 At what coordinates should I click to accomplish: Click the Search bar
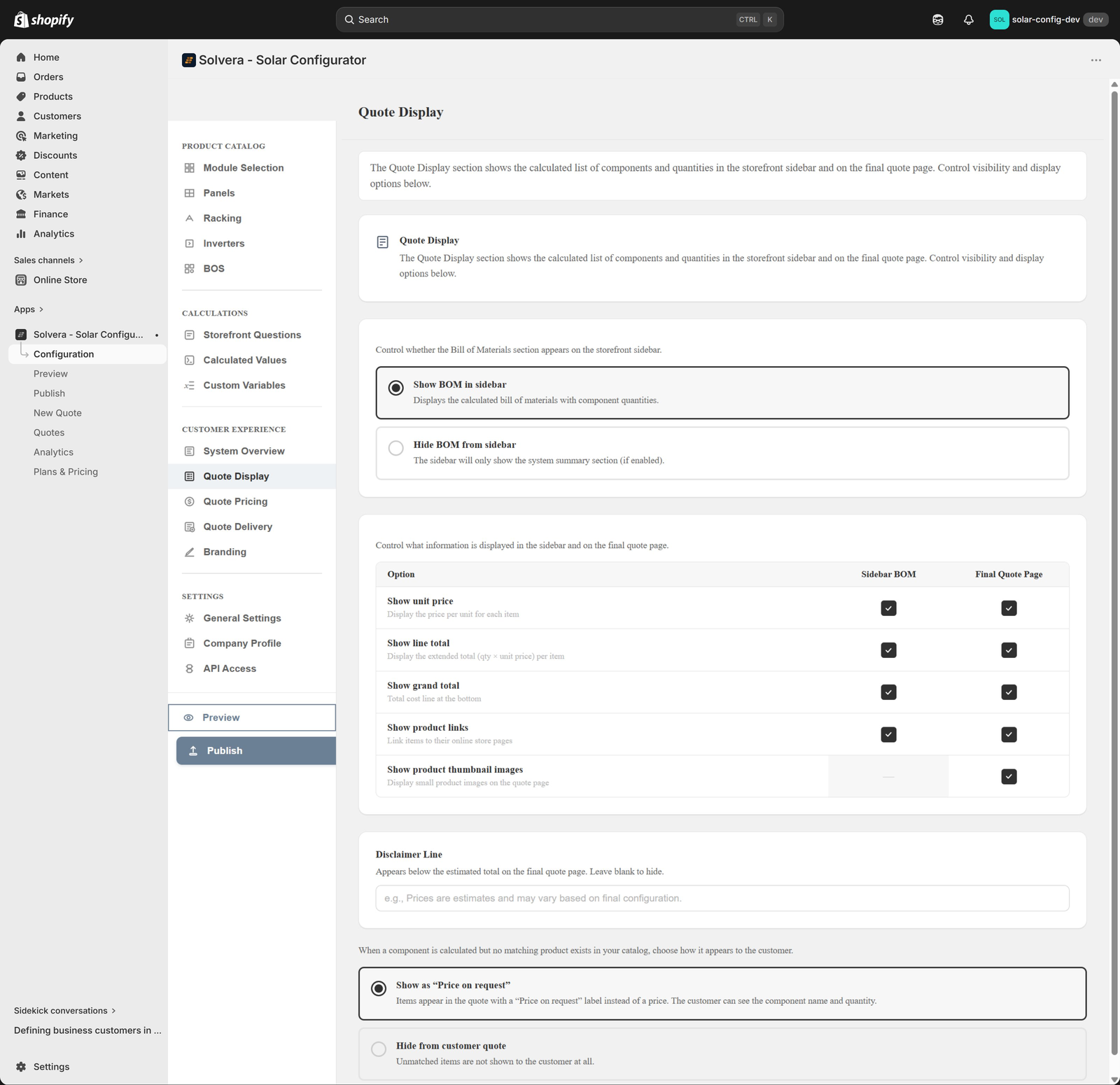(x=560, y=20)
